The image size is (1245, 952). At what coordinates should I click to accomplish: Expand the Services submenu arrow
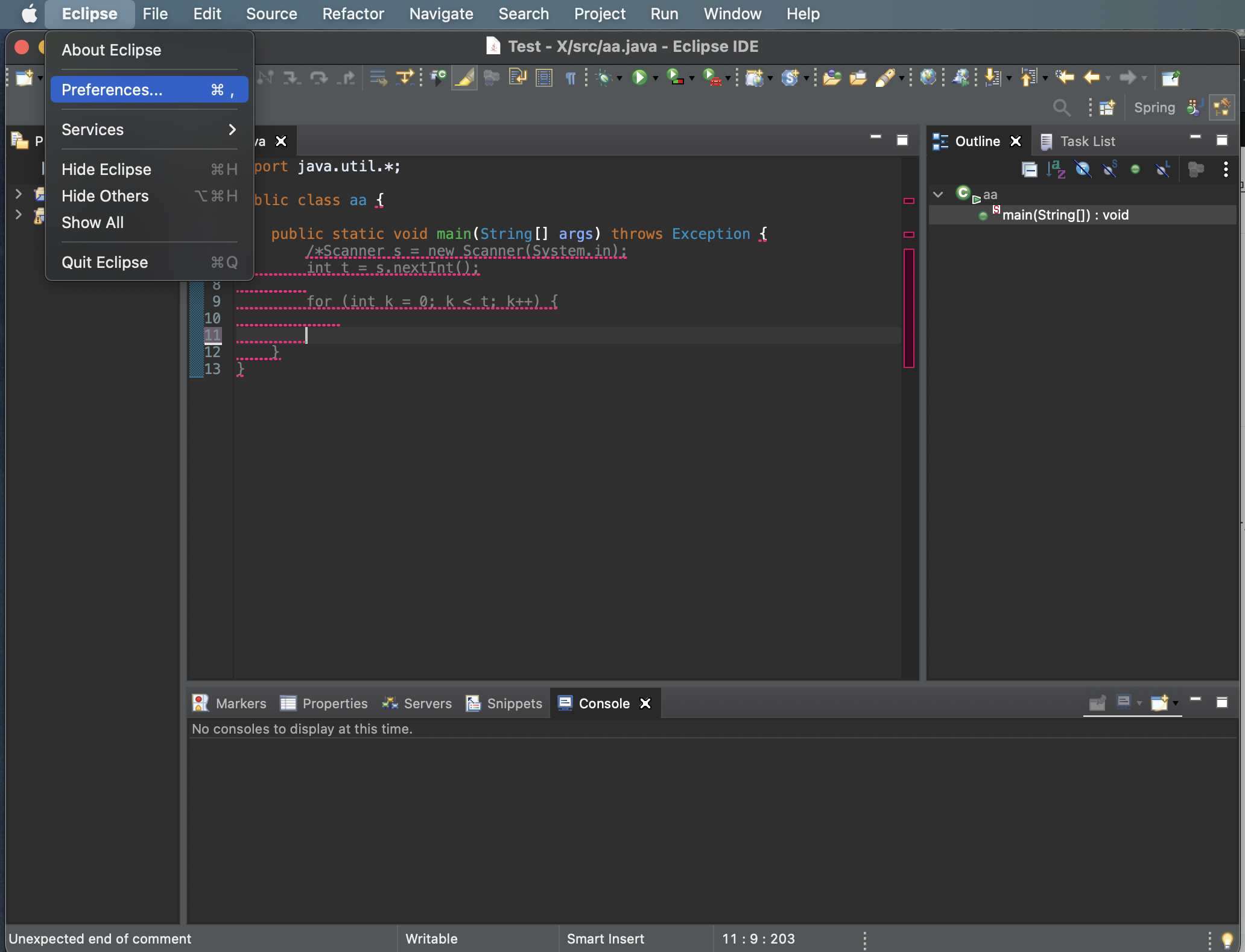(x=232, y=130)
